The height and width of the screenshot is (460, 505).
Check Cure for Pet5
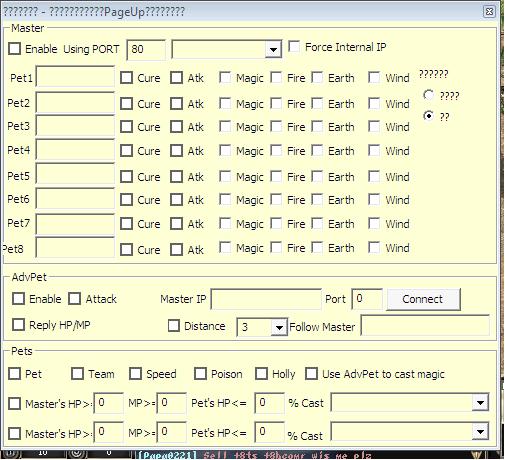[x=126, y=176]
